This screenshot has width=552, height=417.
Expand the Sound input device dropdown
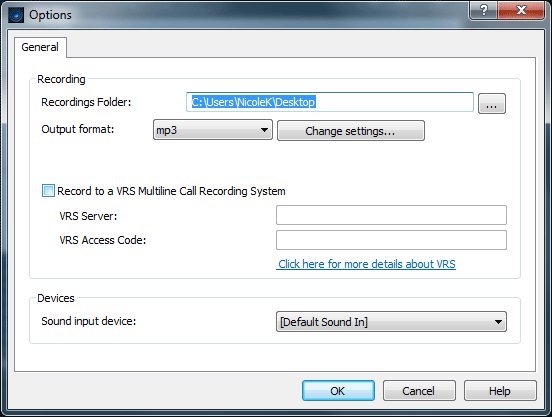point(391,322)
